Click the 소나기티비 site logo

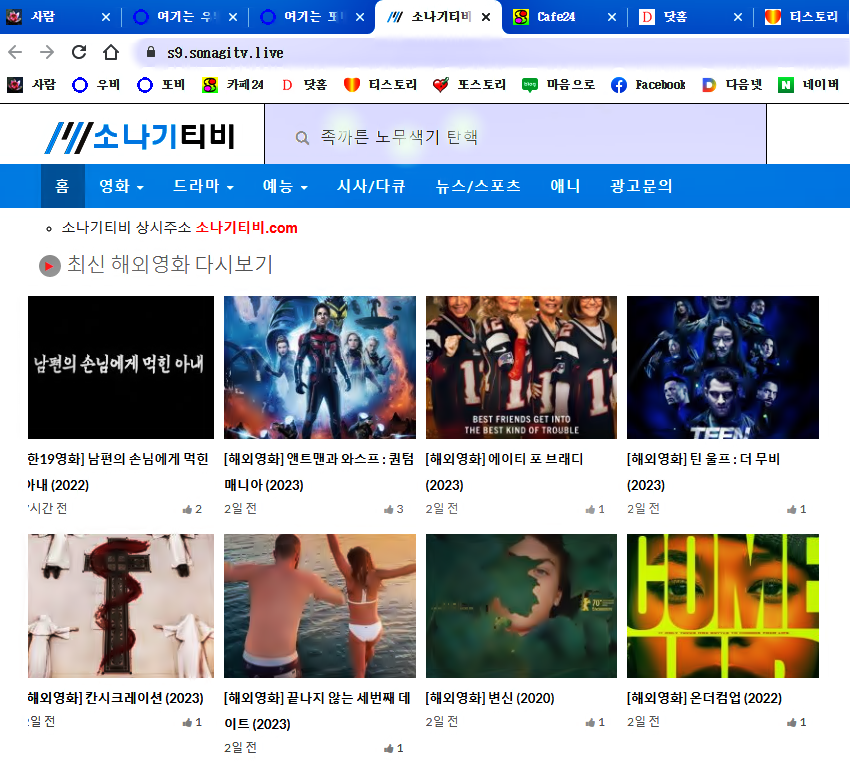(x=140, y=137)
